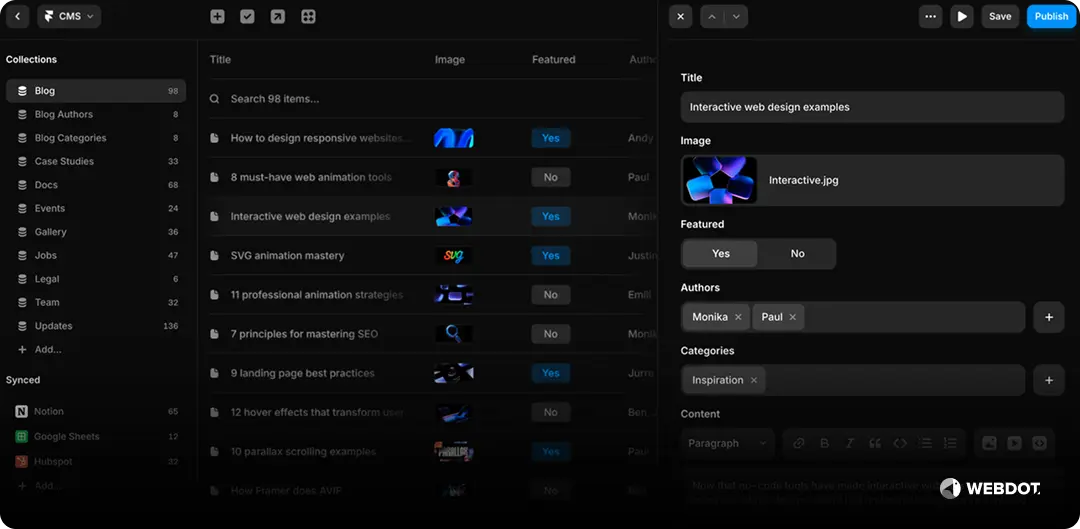1080x529 pixels.
Task: Open the CMS dropdown menu
Action: tap(69, 16)
